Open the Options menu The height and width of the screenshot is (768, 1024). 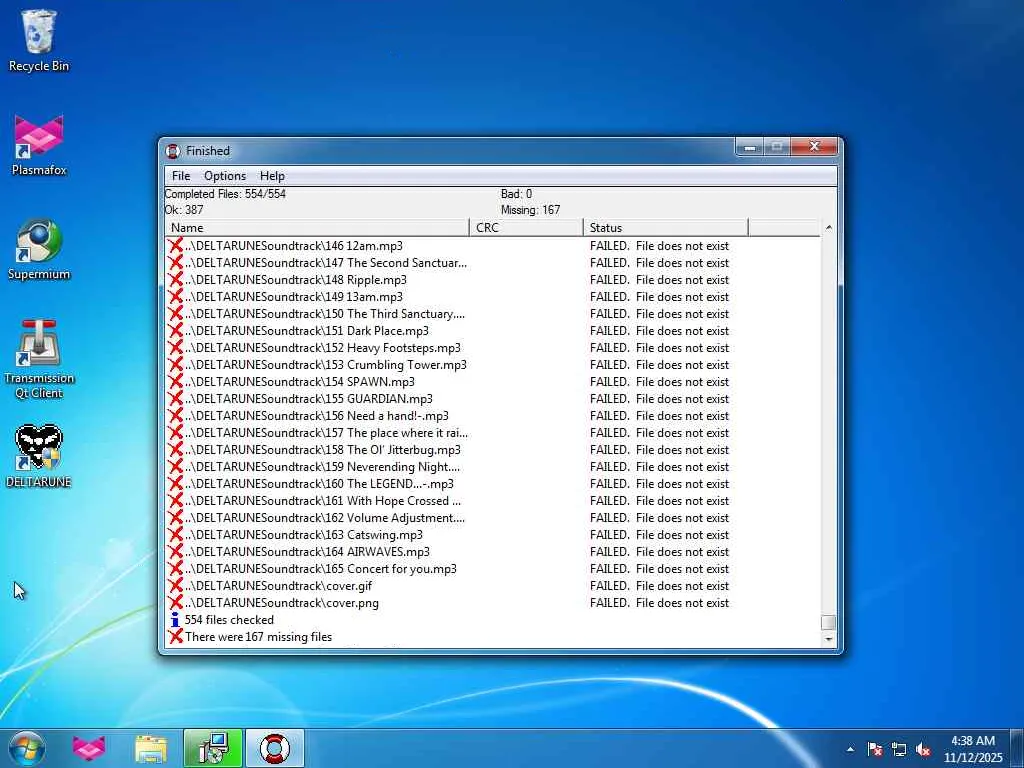(x=225, y=176)
